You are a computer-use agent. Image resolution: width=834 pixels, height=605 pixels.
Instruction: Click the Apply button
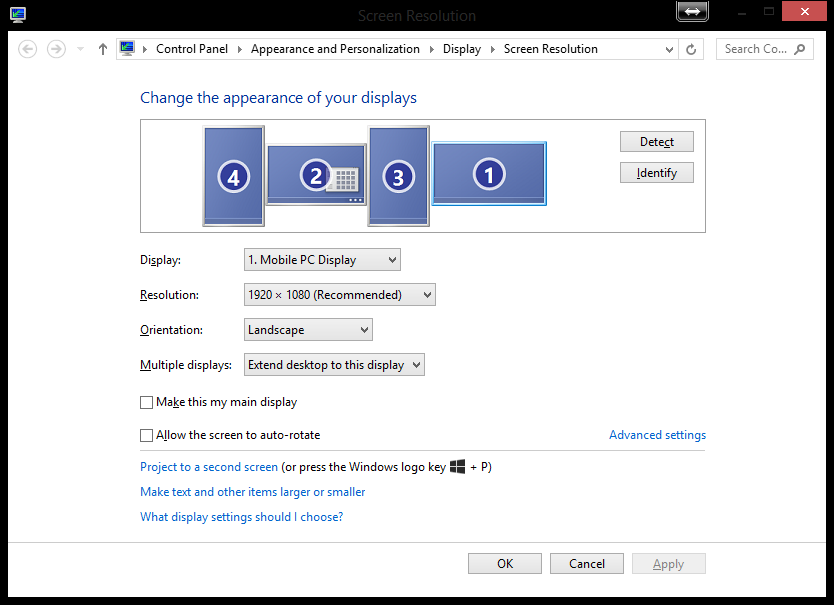(x=669, y=563)
